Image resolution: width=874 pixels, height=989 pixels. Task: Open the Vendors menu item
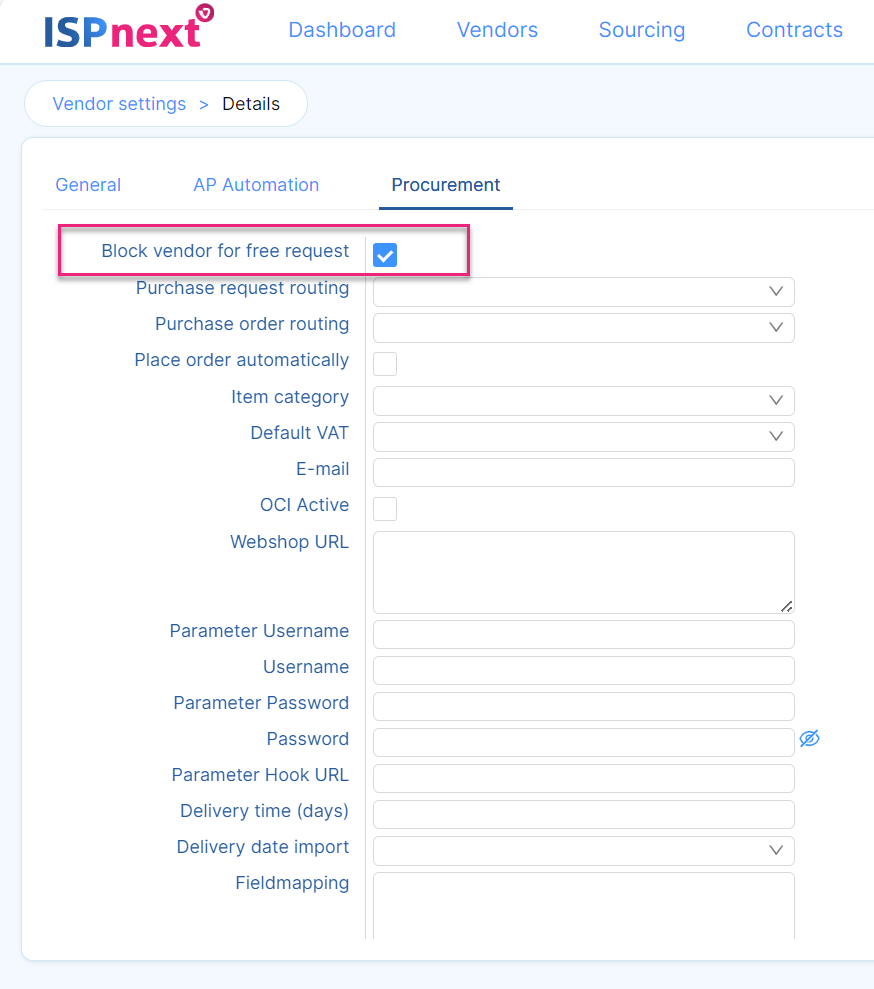497,30
